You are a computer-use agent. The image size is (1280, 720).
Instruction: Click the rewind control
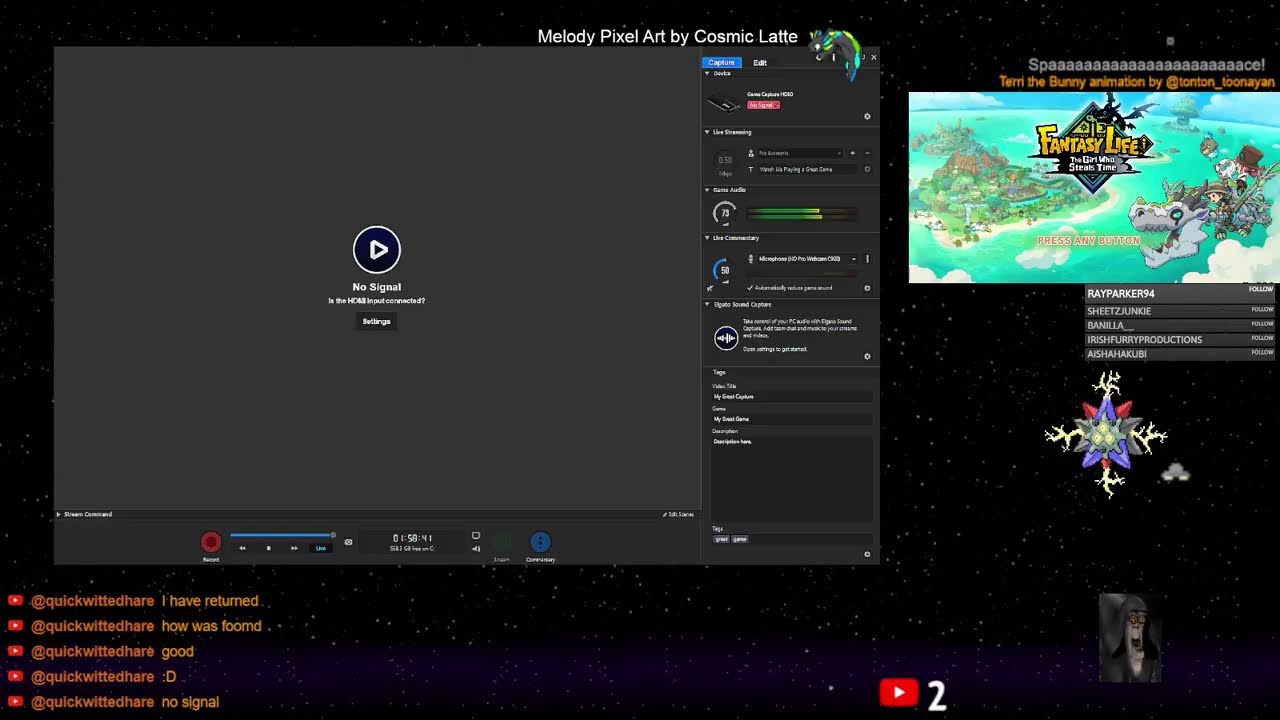[x=242, y=548]
